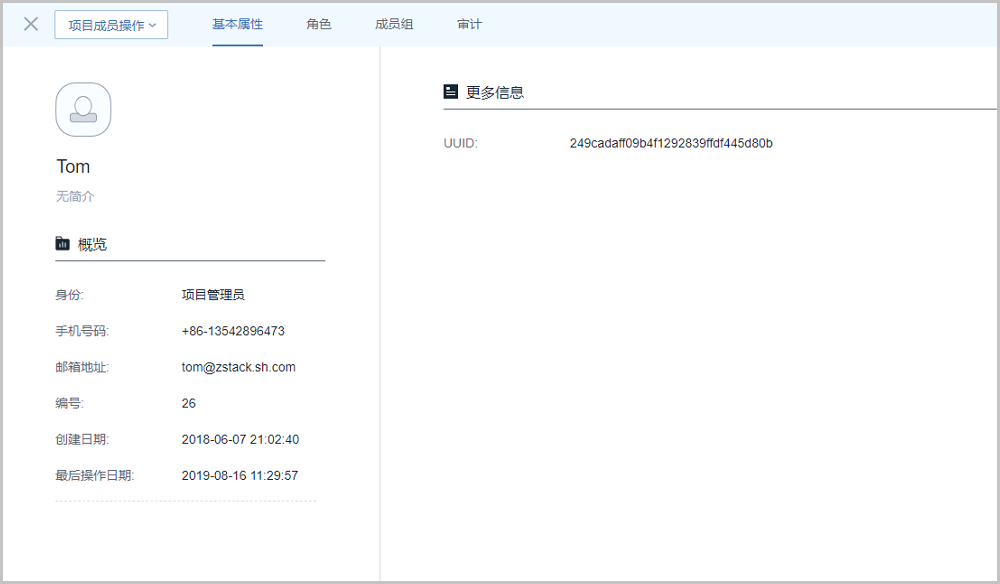Viewport: 1000px width, 584px height.
Task: Open the 项目成员操作 dropdown
Action: [x=111, y=25]
